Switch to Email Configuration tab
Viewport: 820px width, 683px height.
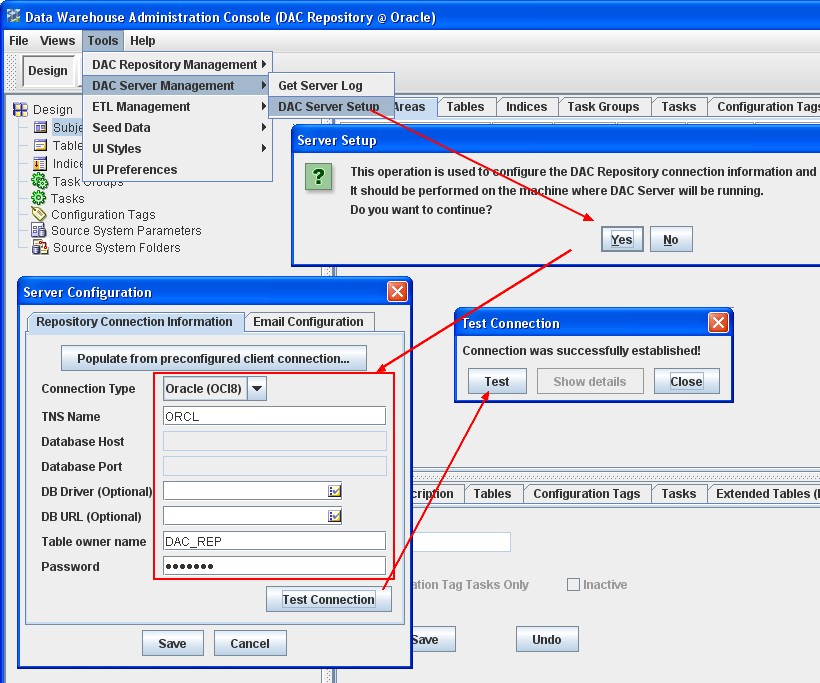[x=309, y=322]
